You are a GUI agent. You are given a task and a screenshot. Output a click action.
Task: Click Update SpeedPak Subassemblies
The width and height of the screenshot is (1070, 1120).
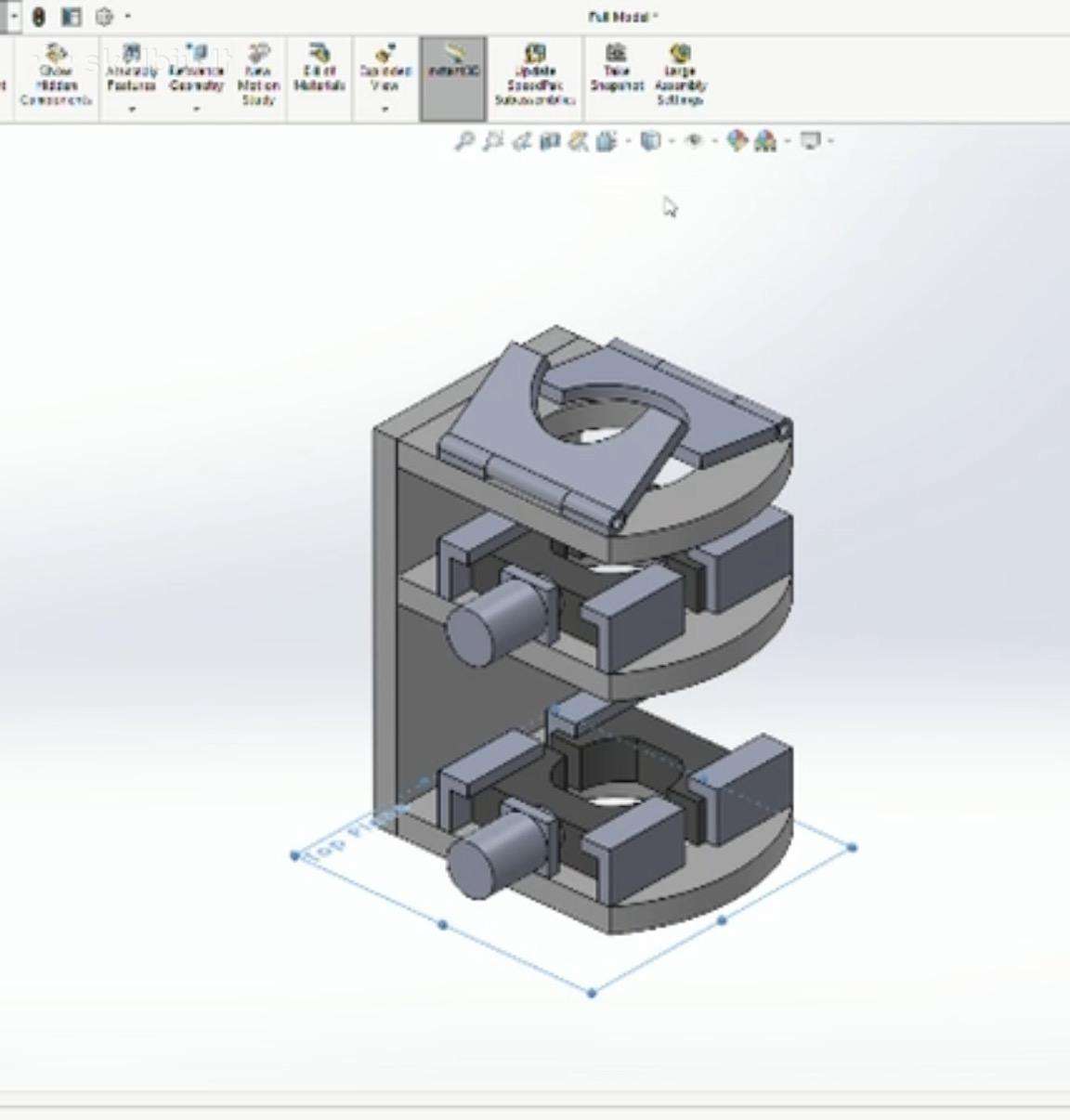point(535,76)
